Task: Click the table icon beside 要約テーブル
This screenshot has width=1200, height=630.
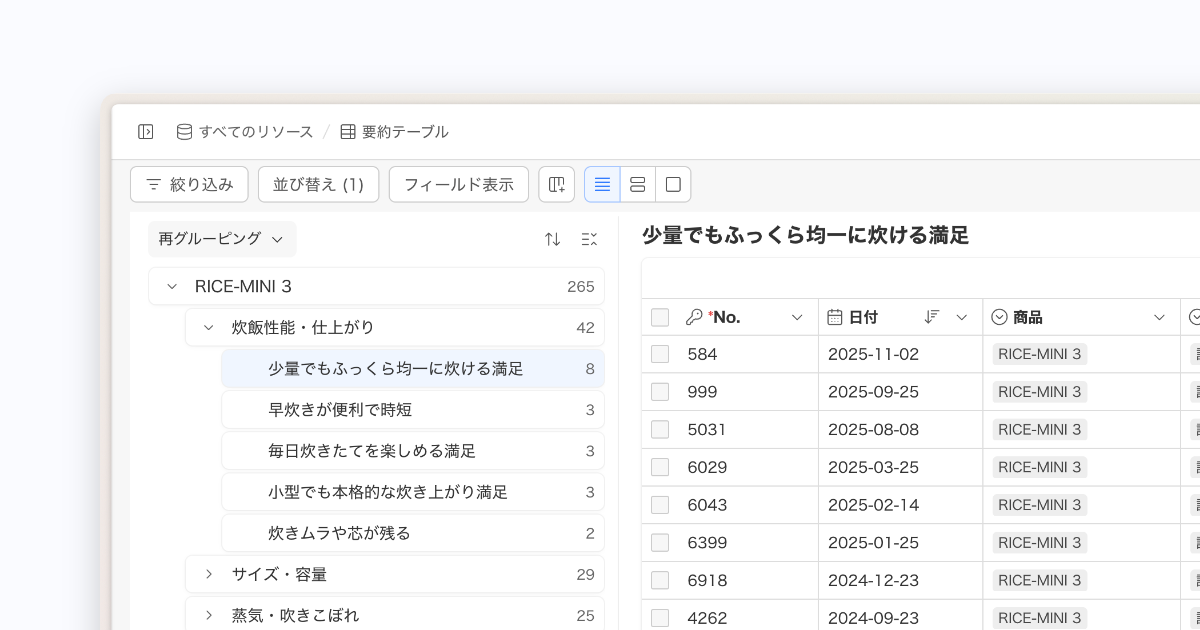Action: [x=348, y=132]
